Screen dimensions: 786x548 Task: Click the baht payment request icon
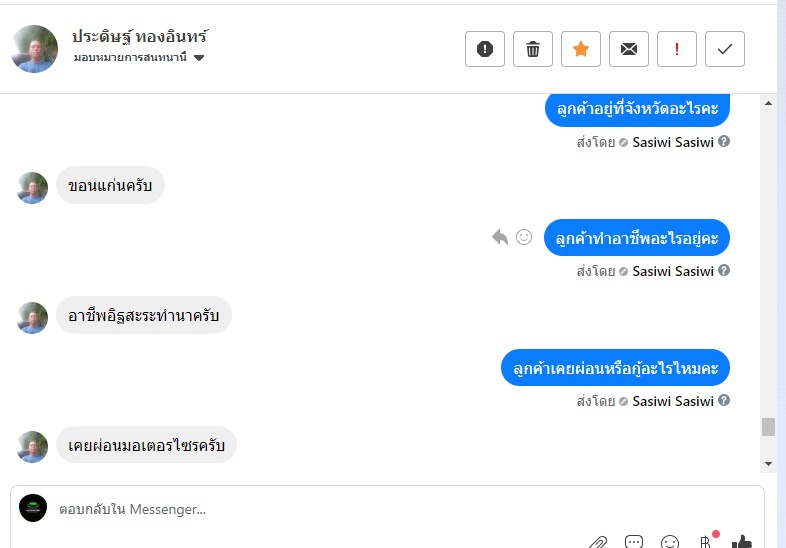point(705,542)
